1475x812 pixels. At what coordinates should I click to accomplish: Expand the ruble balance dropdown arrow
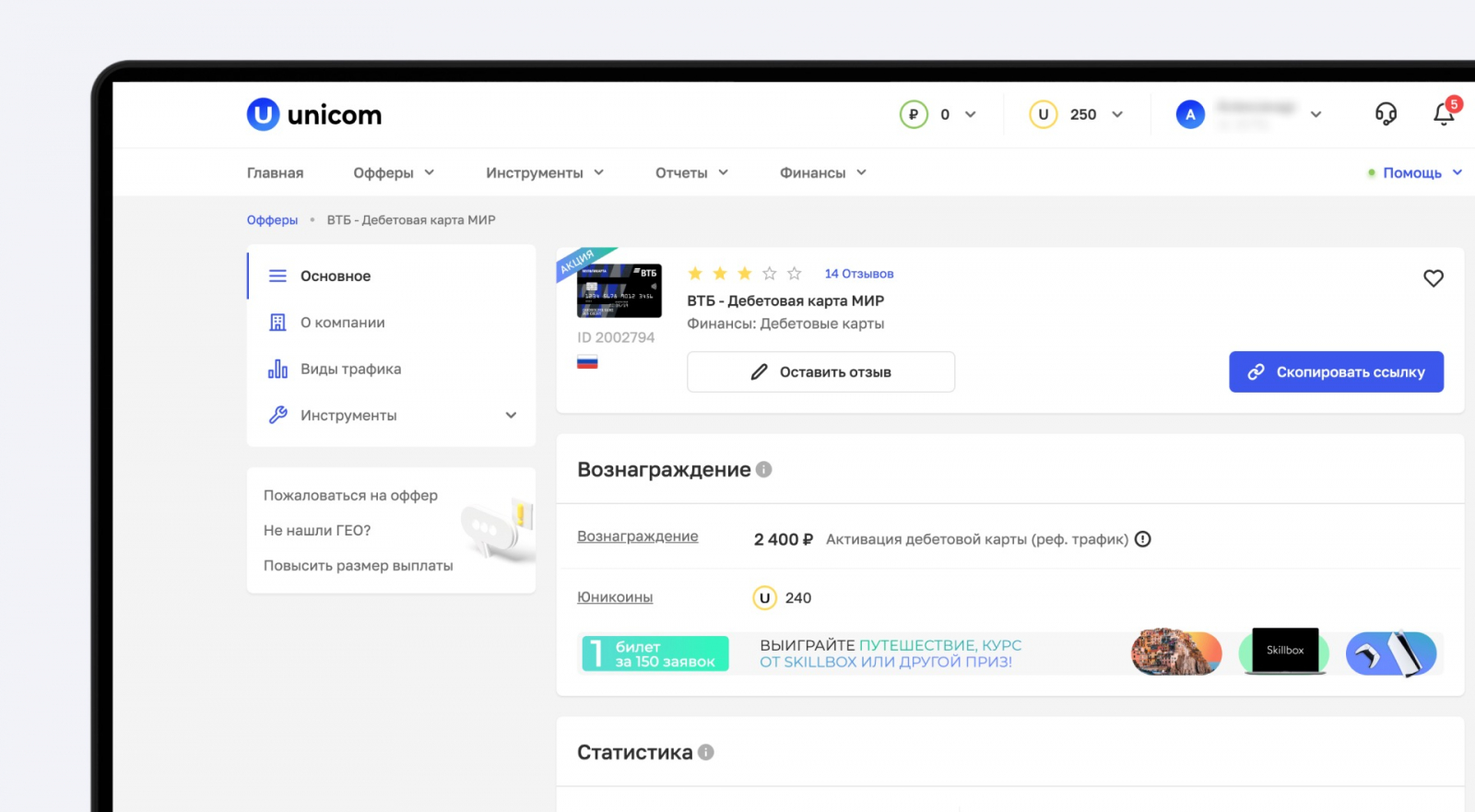click(971, 114)
